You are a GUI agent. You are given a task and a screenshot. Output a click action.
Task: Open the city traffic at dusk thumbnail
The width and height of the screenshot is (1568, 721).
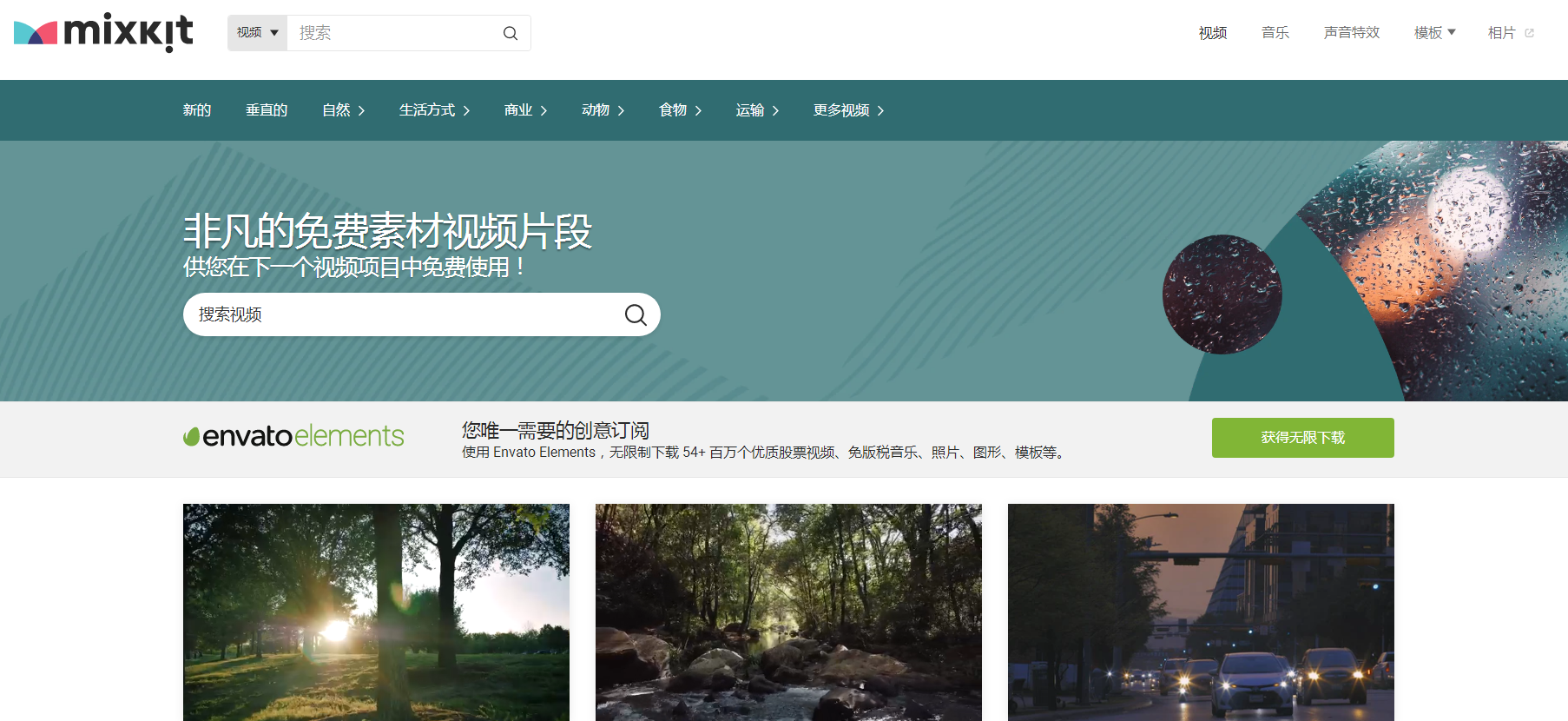(1201, 612)
